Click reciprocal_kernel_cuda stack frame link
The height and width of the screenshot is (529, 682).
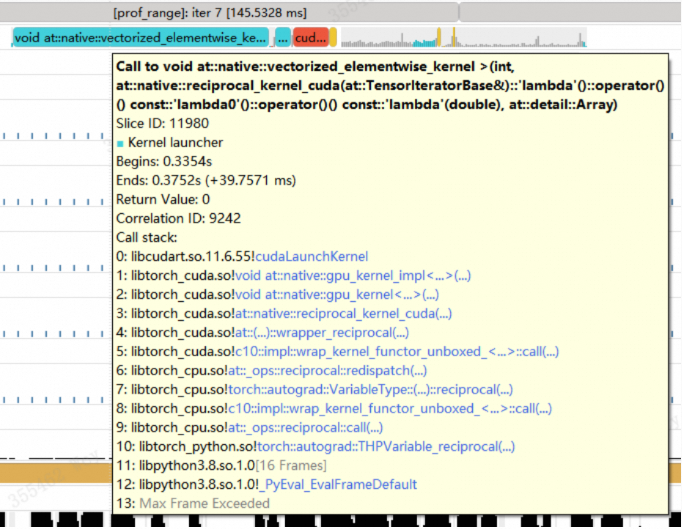[344, 313]
